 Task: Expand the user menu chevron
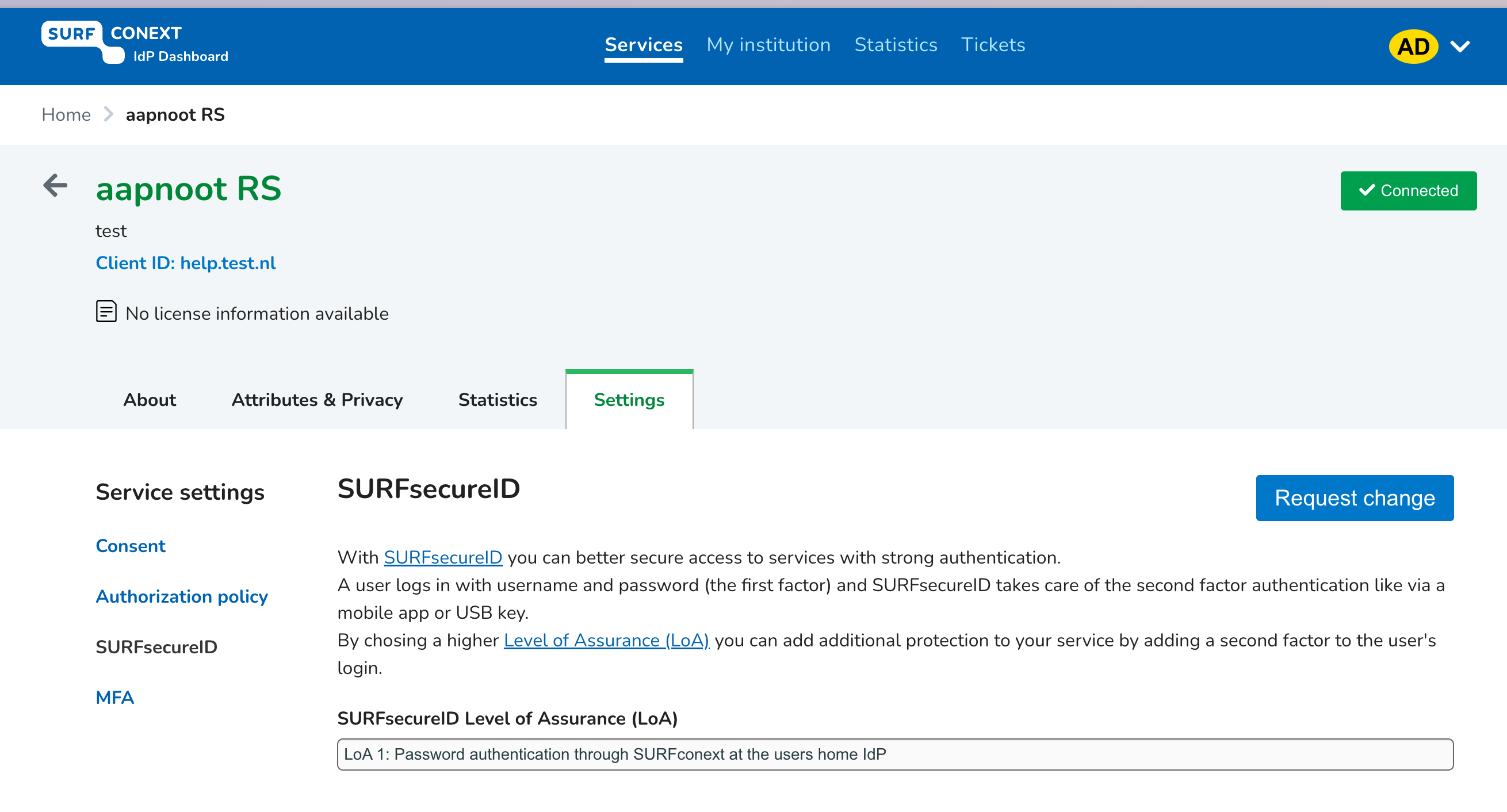pos(1460,46)
